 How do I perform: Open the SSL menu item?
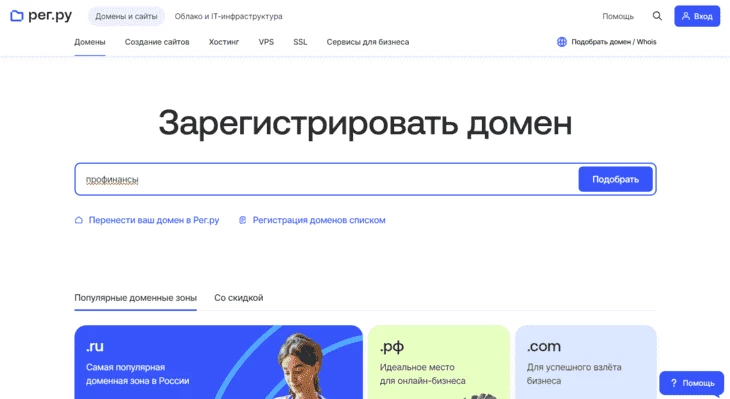coord(300,42)
